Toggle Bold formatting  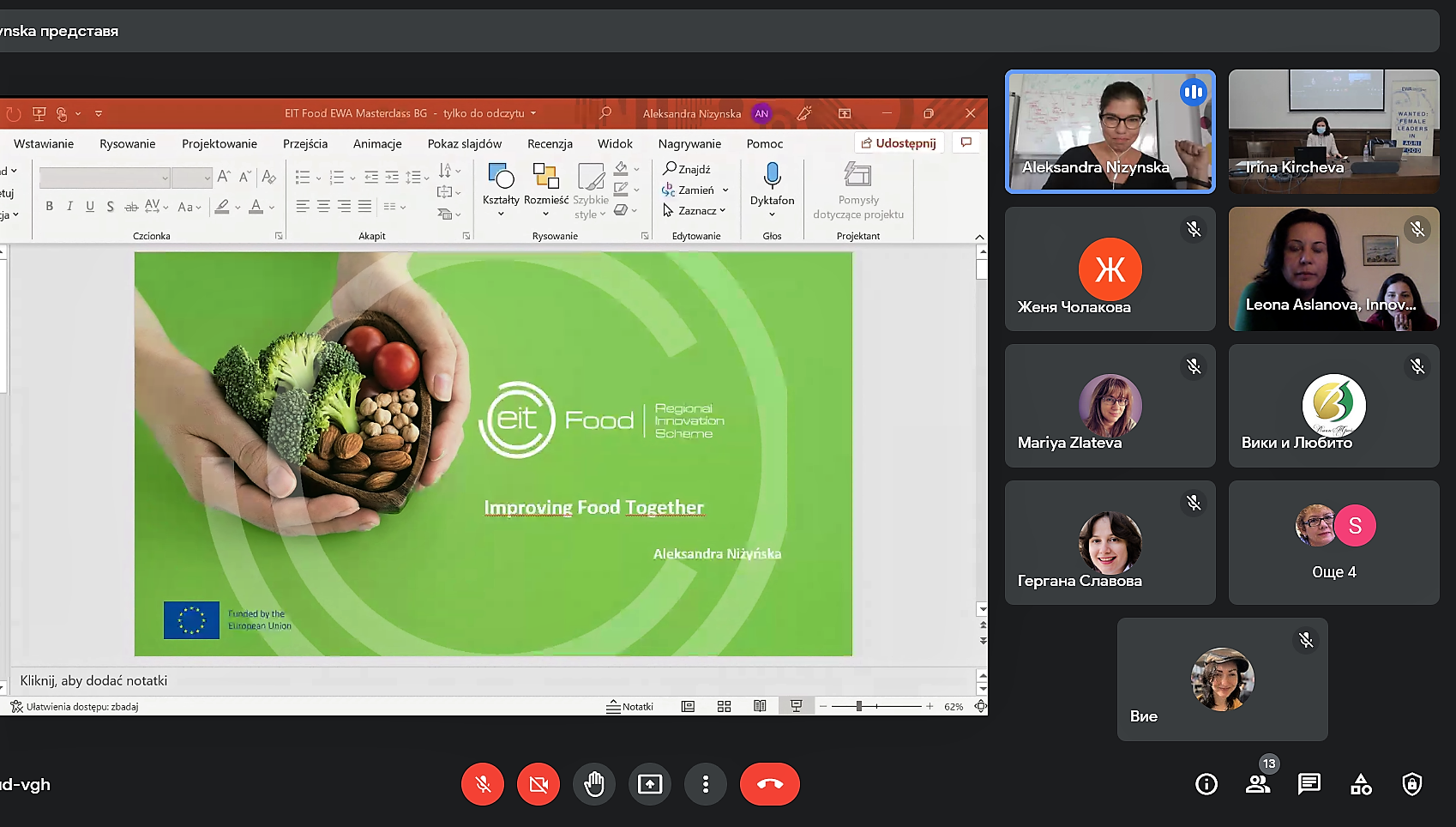pyautogui.click(x=50, y=206)
